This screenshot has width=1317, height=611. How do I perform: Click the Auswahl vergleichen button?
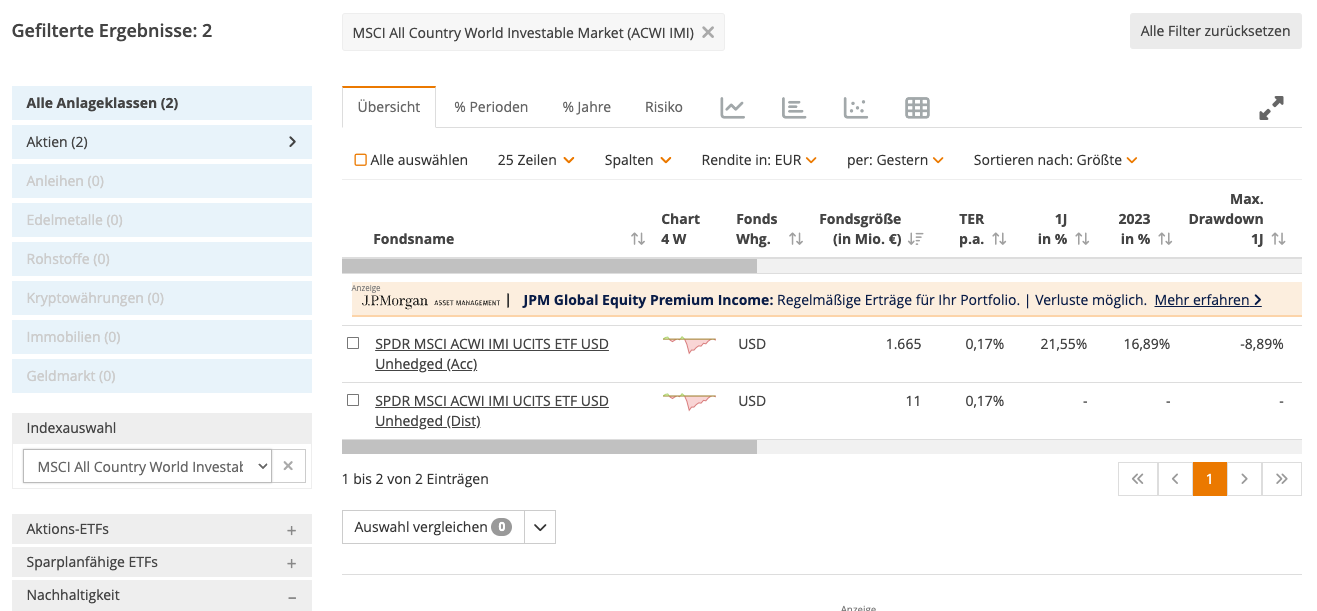coord(432,527)
